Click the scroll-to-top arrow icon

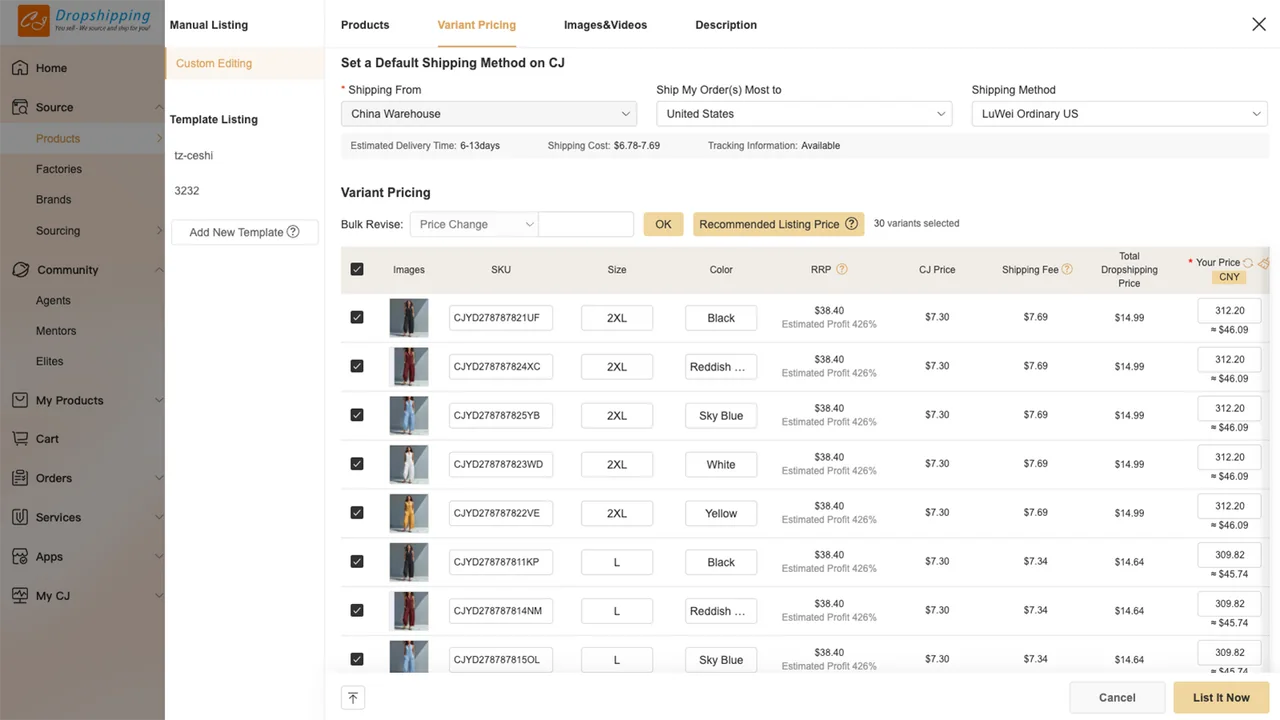[352, 698]
